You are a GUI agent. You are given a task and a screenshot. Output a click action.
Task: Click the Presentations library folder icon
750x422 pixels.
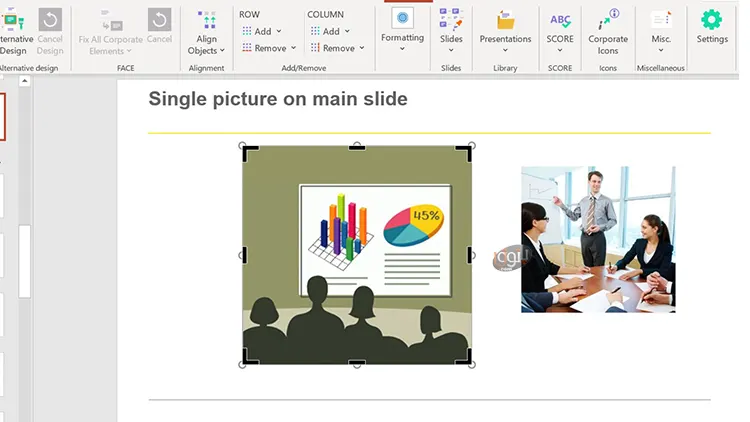click(505, 20)
